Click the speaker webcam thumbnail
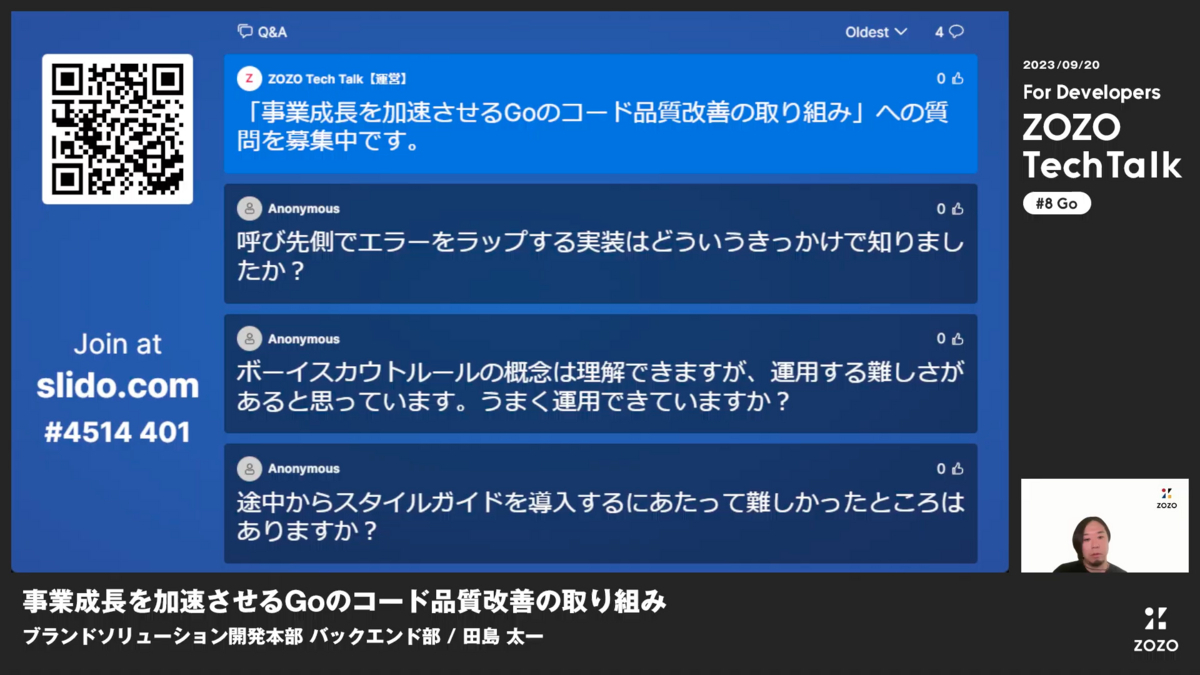The height and width of the screenshot is (675, 1200). click(x=1104, y=525)
